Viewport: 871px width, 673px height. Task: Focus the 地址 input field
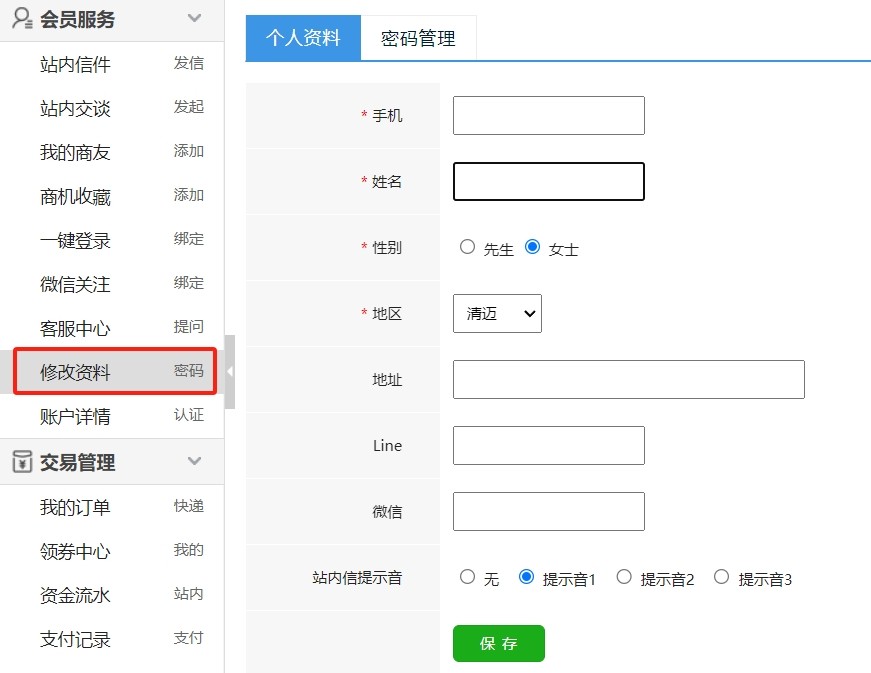coord(629,379)
